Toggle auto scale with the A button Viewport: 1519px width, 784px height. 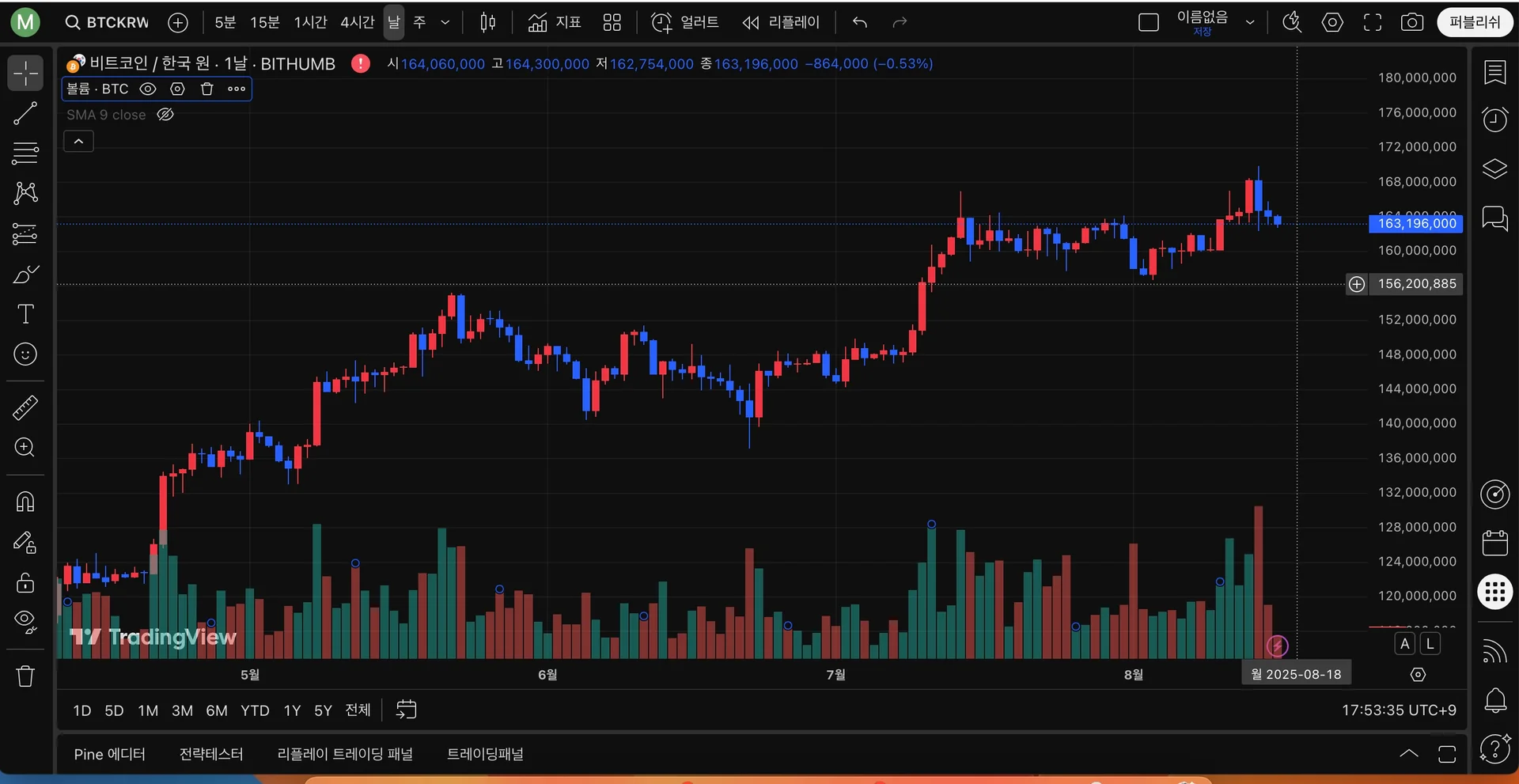1405,644
